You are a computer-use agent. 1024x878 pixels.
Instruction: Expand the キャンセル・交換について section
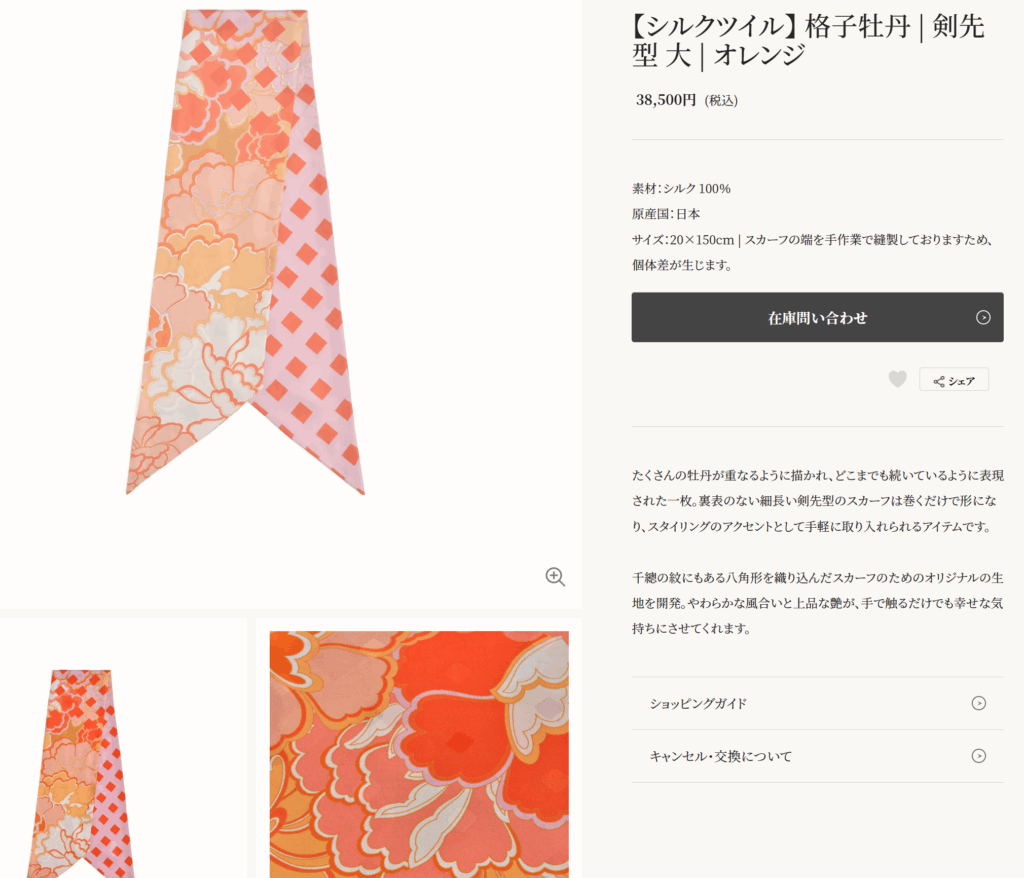tap(720, 757)
